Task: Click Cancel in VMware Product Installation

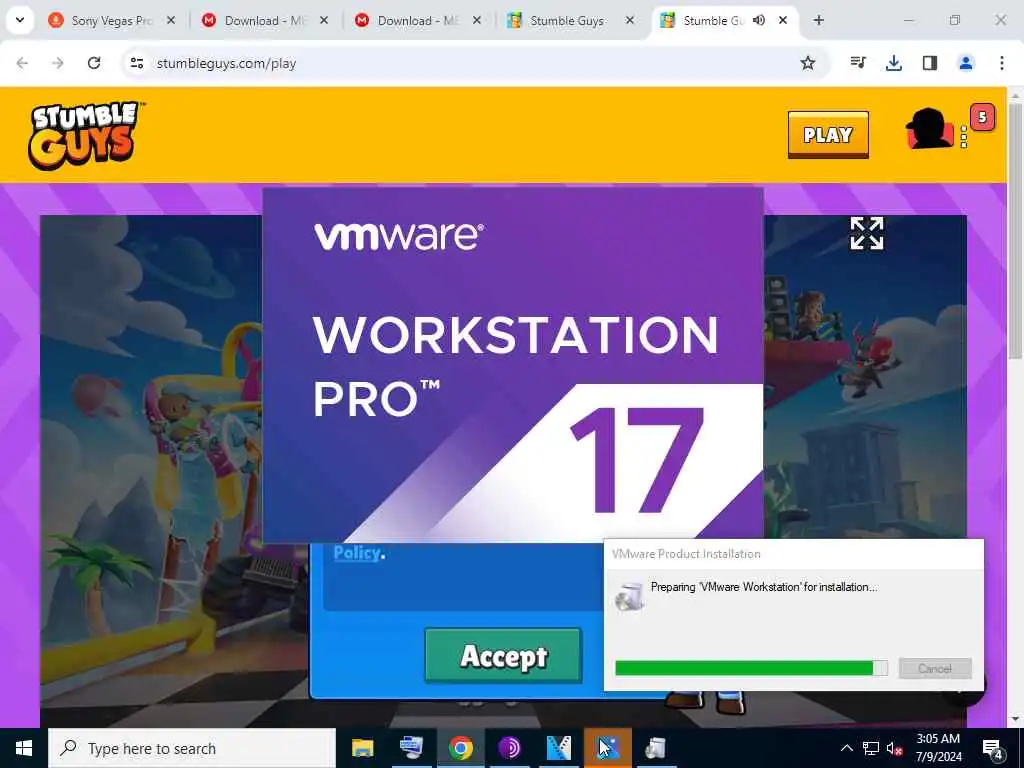Action: 935,668
